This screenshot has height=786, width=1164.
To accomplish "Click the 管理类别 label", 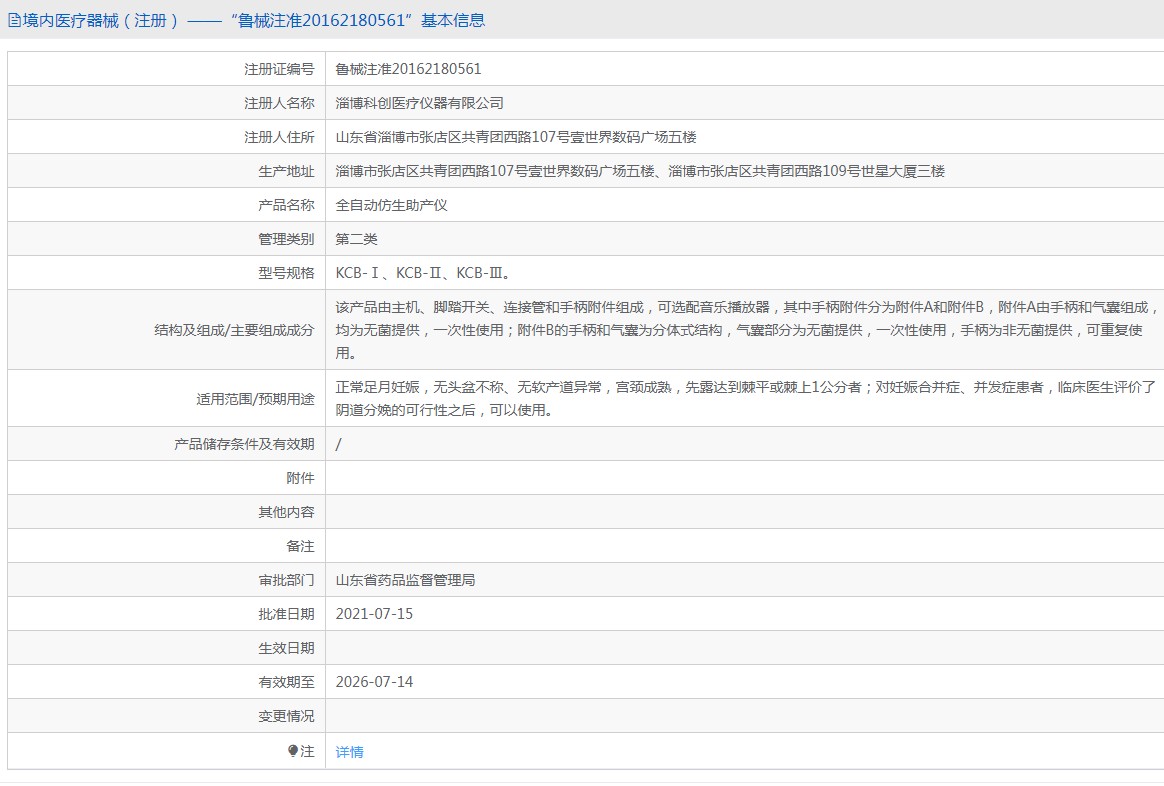I will [287, 240].
